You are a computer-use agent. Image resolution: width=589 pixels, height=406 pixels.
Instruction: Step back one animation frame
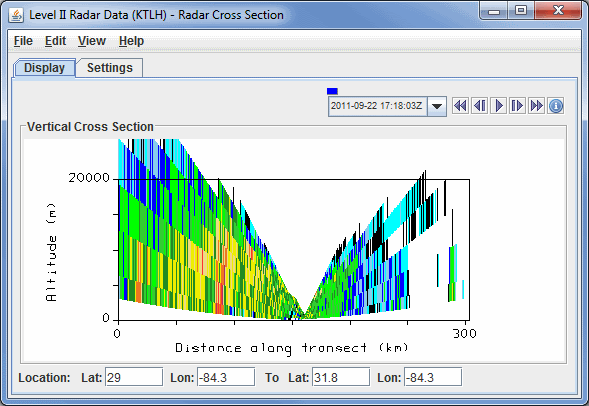tap(480, 106)
